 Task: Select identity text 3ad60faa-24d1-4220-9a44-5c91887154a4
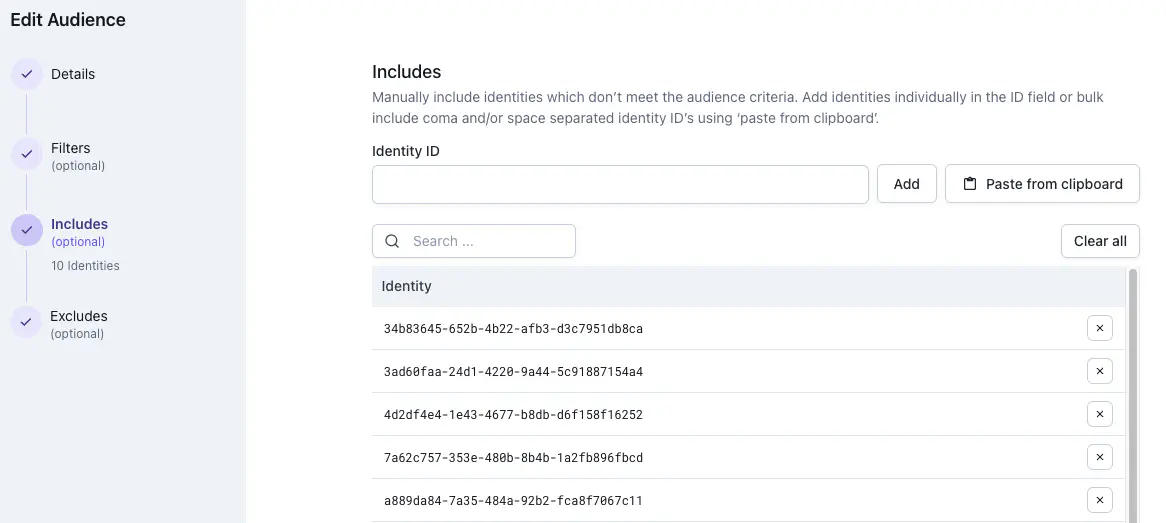(513, 372)
